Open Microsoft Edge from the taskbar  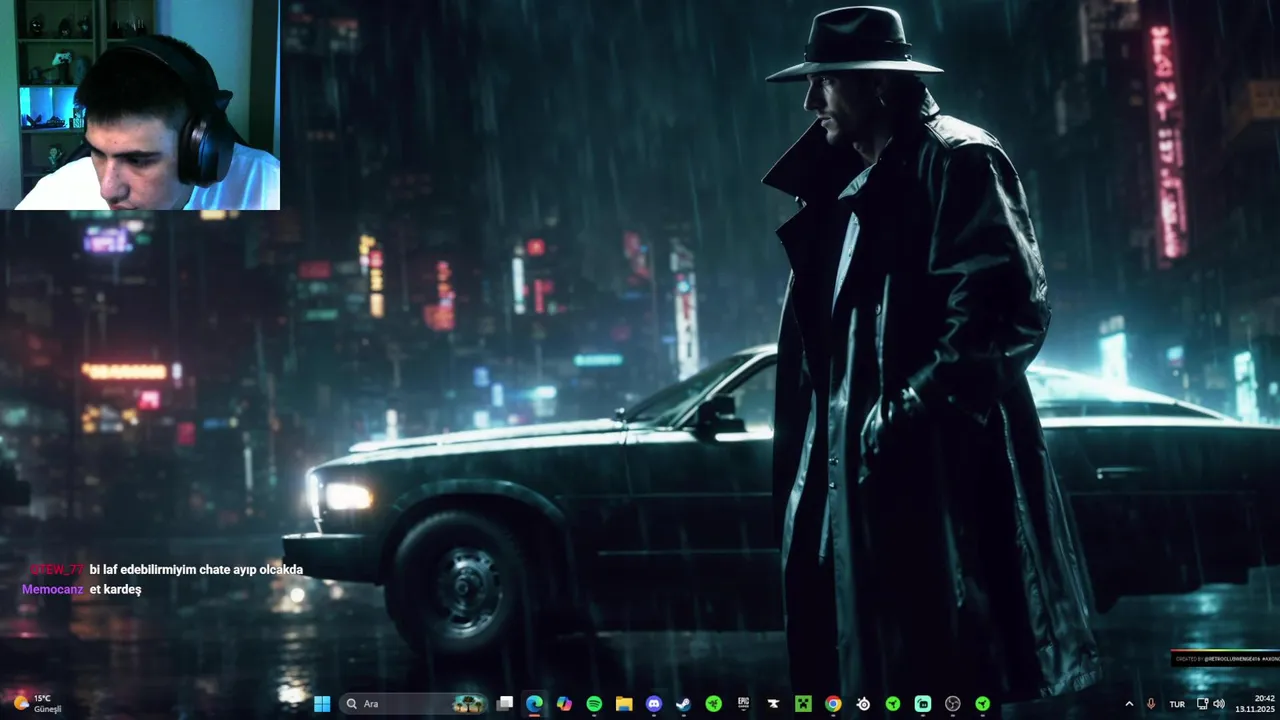point(535,704)
